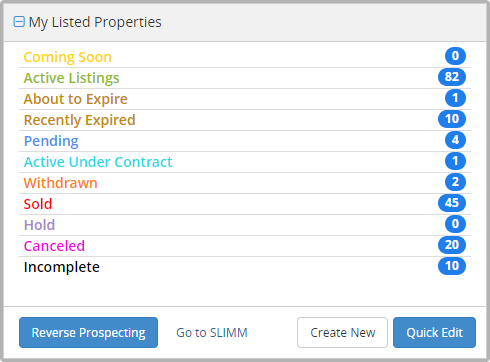Image resolution: width=490 pixels, height=362 pixels.
Task: Click the 45 count badge next to Sold
Action: pyautogui.click(x=452, y=203)
